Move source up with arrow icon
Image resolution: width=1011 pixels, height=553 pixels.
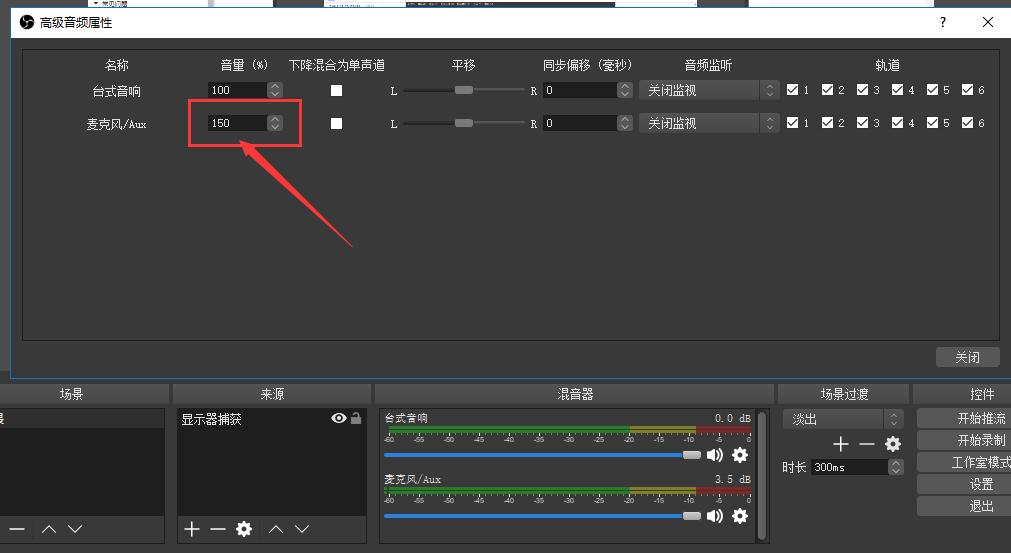tap(276, 529)
